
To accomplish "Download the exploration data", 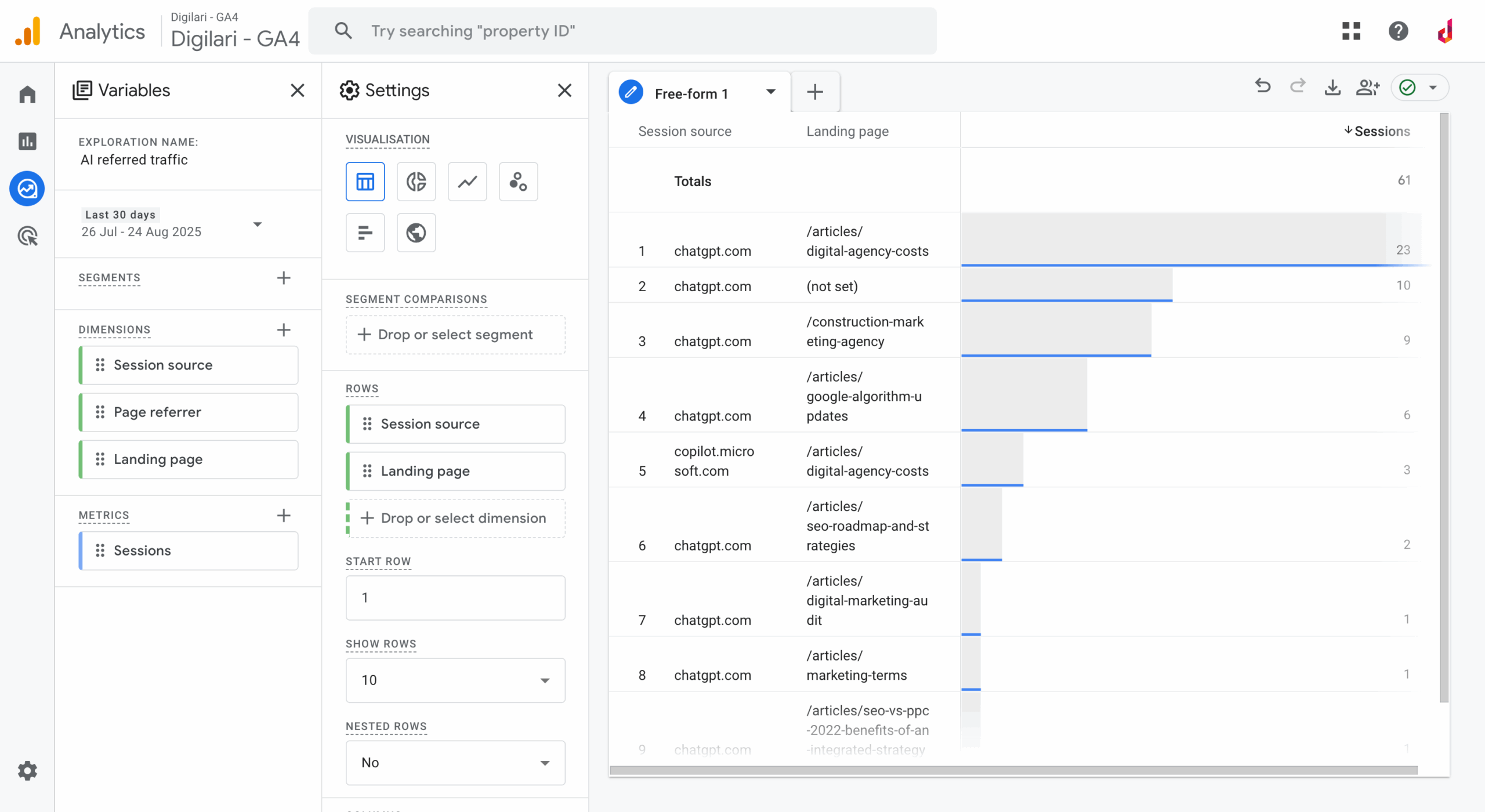I will [x=1332, y=88].
